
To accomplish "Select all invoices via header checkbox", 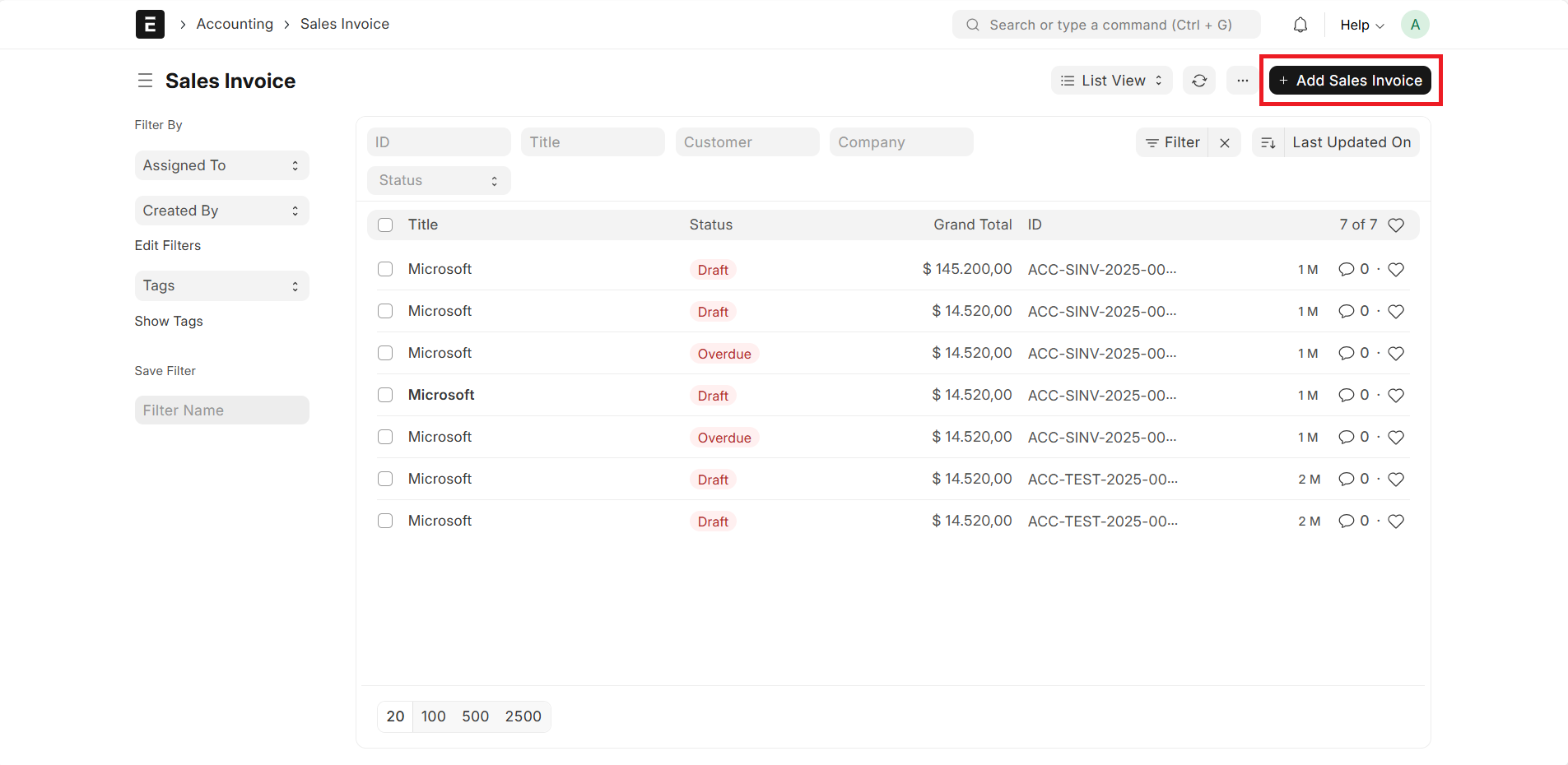I will coord(384,224).
